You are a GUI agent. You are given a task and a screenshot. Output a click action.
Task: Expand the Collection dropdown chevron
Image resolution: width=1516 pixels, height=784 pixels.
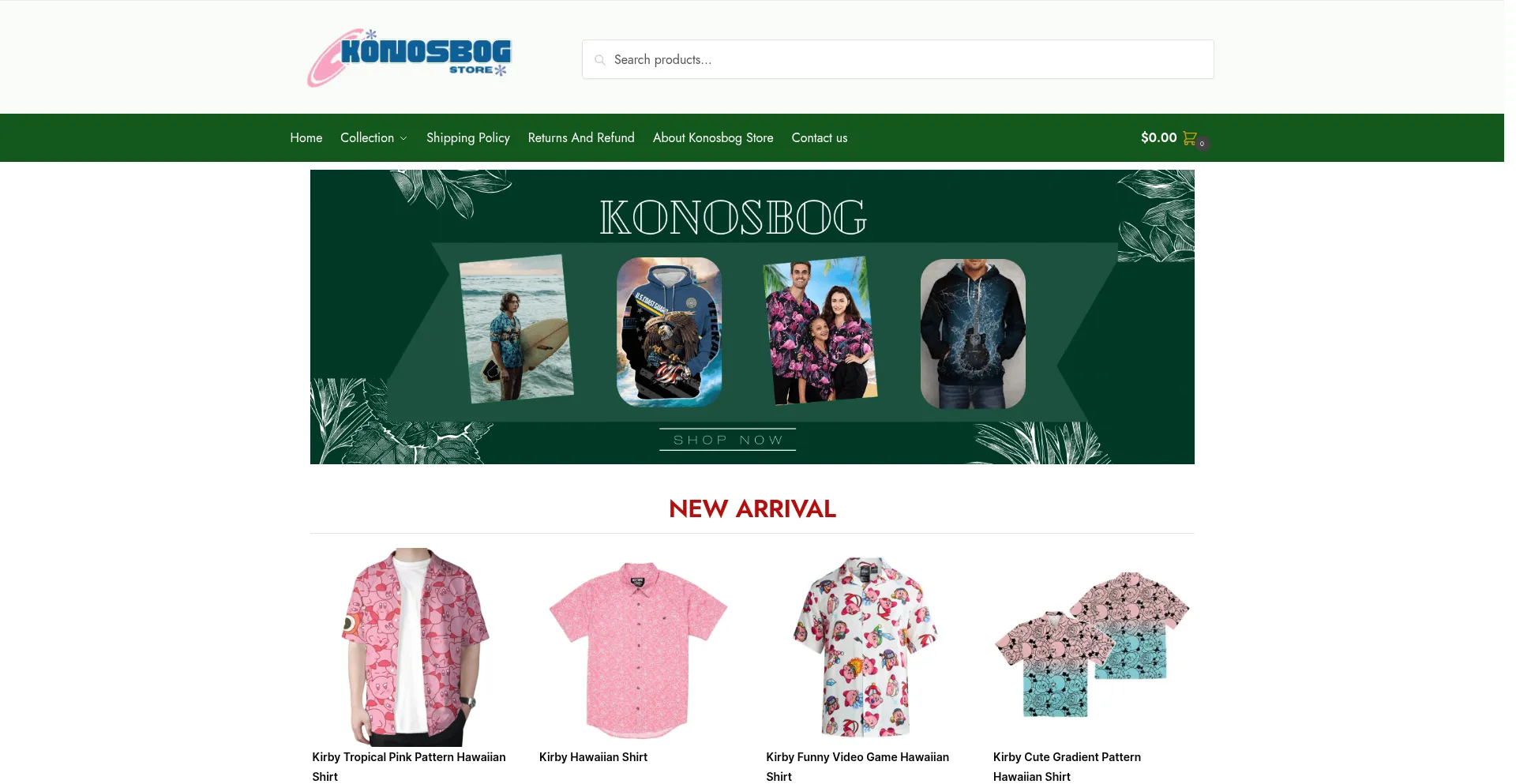tap(403, 138)
